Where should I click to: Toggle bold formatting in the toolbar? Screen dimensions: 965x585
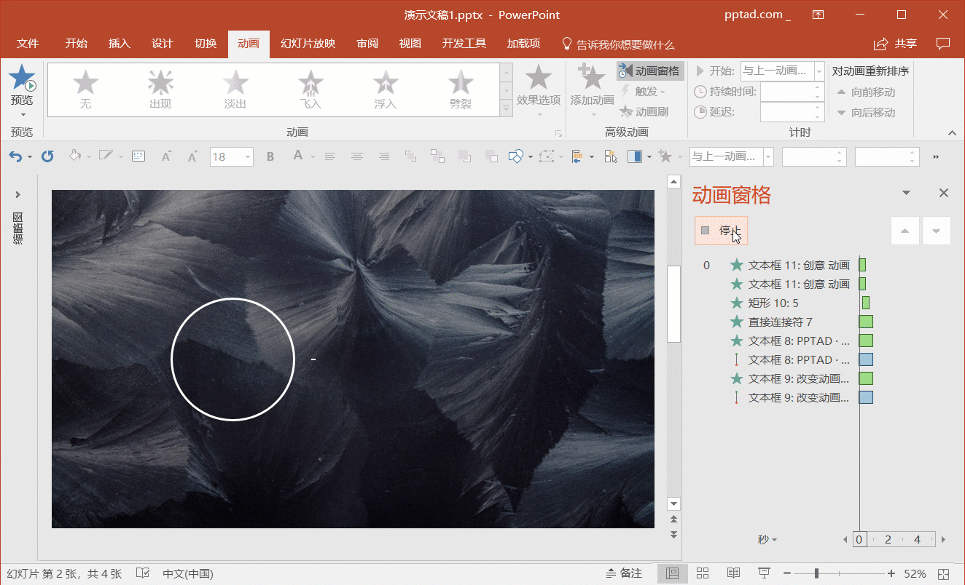269,156
